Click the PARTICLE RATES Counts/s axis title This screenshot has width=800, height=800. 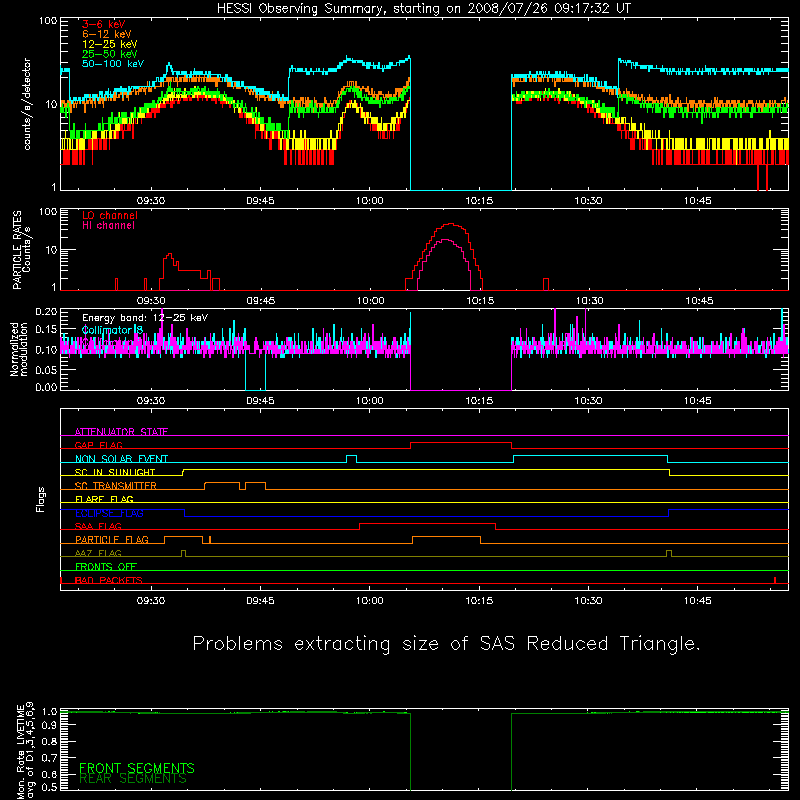(x=21, y=250)
